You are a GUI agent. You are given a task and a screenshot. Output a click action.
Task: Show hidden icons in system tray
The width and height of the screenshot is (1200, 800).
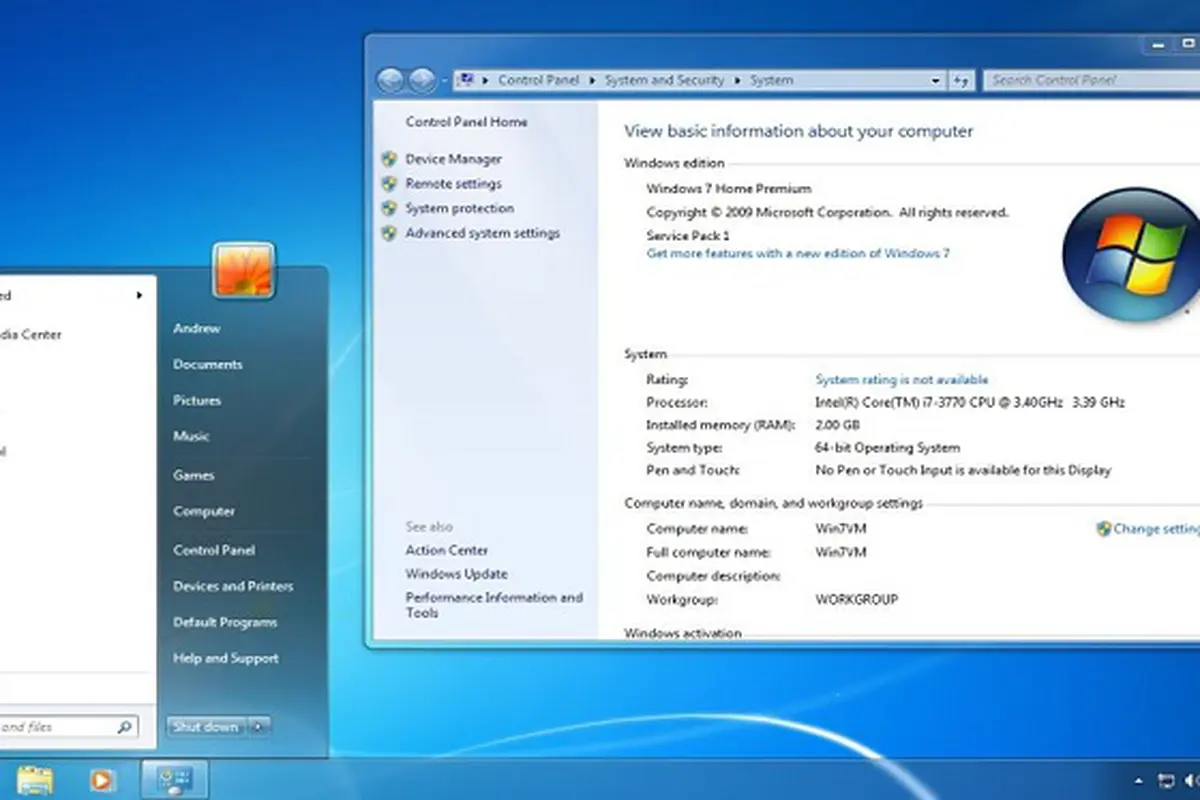pos(1139,781)
